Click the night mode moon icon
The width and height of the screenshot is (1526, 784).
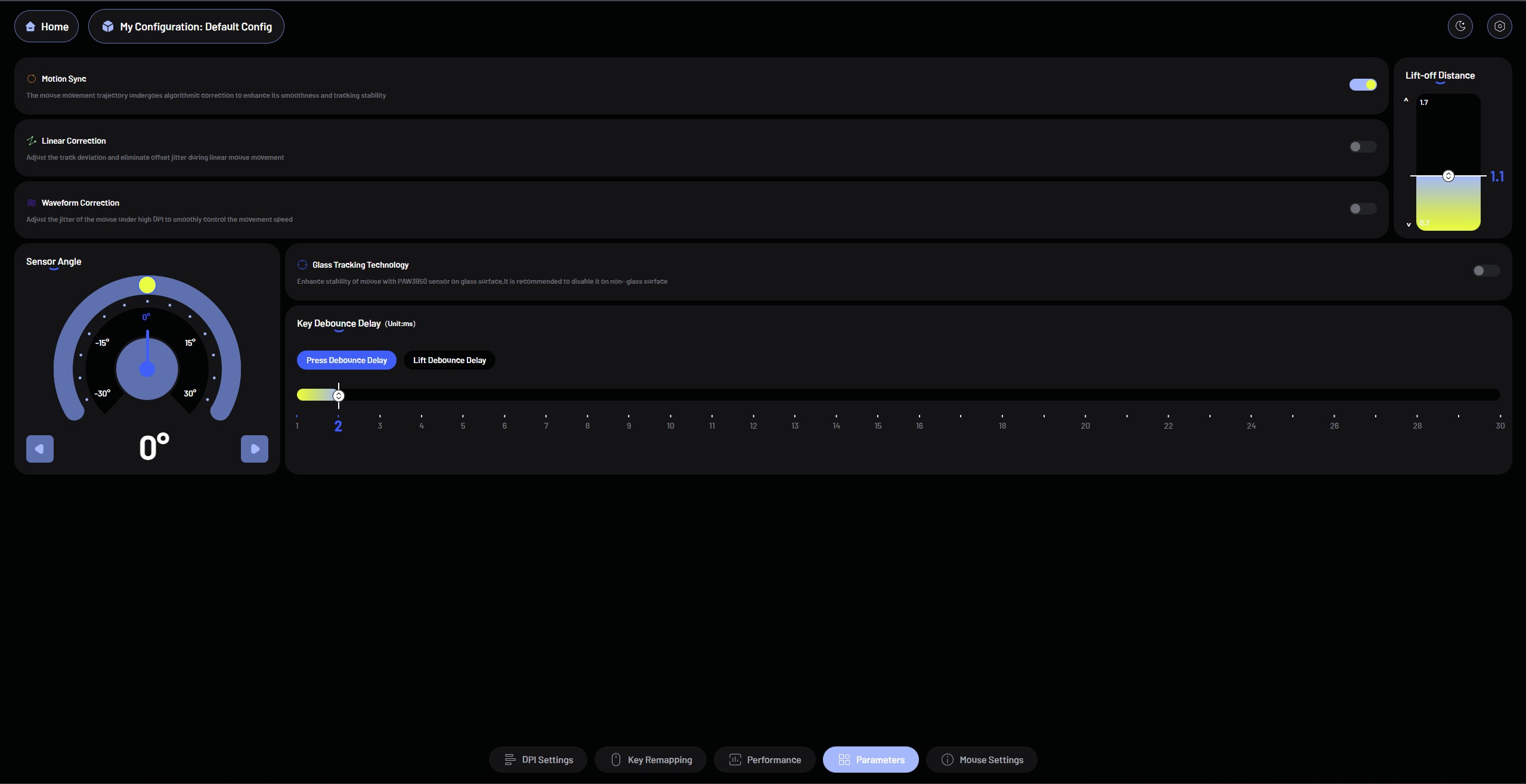(1460, 26)
